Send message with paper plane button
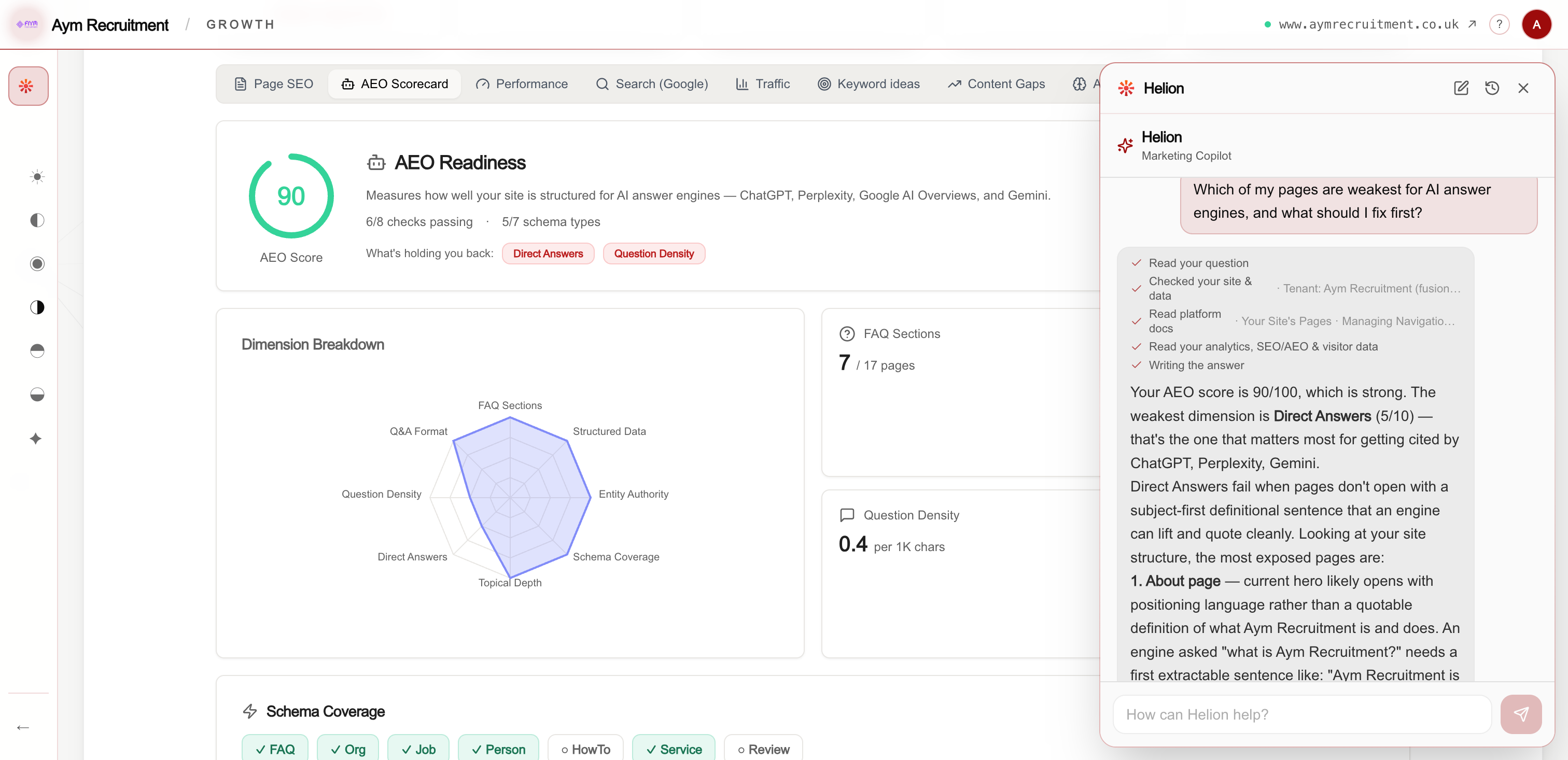1568x760 pixels. (1520, 714)
